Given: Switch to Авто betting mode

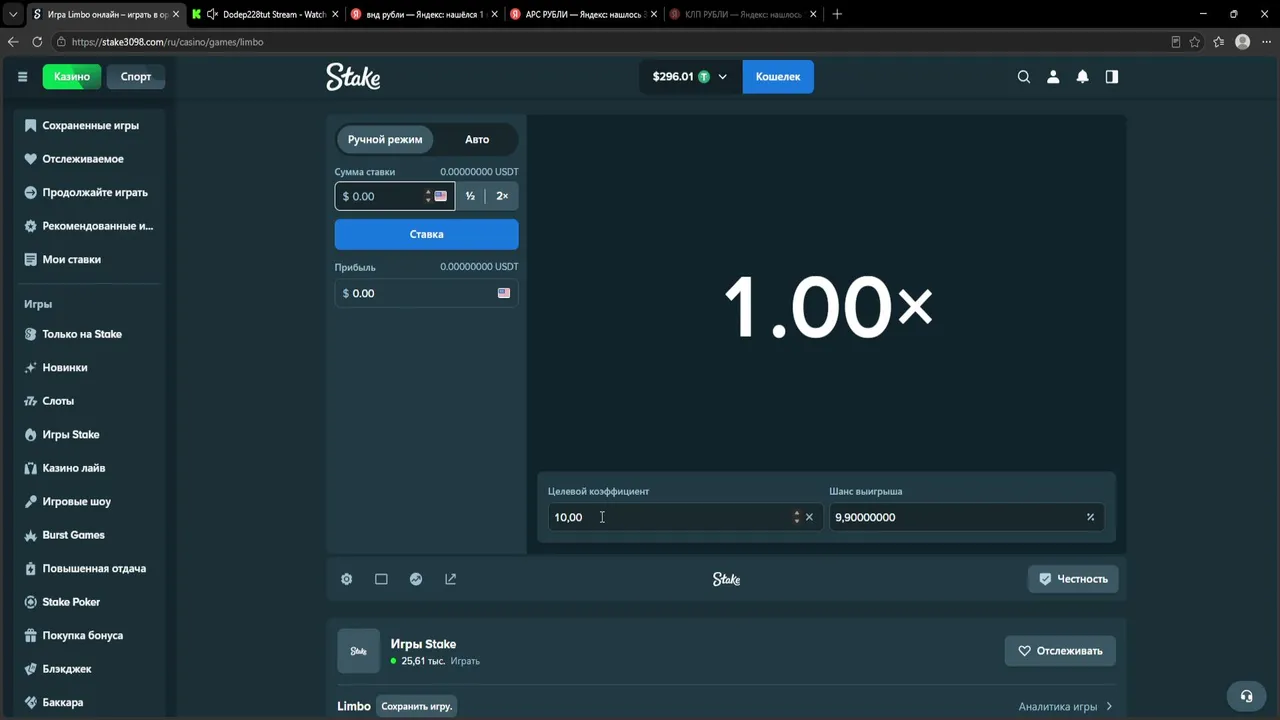Looking at the screenshot, I should [477, 140].
